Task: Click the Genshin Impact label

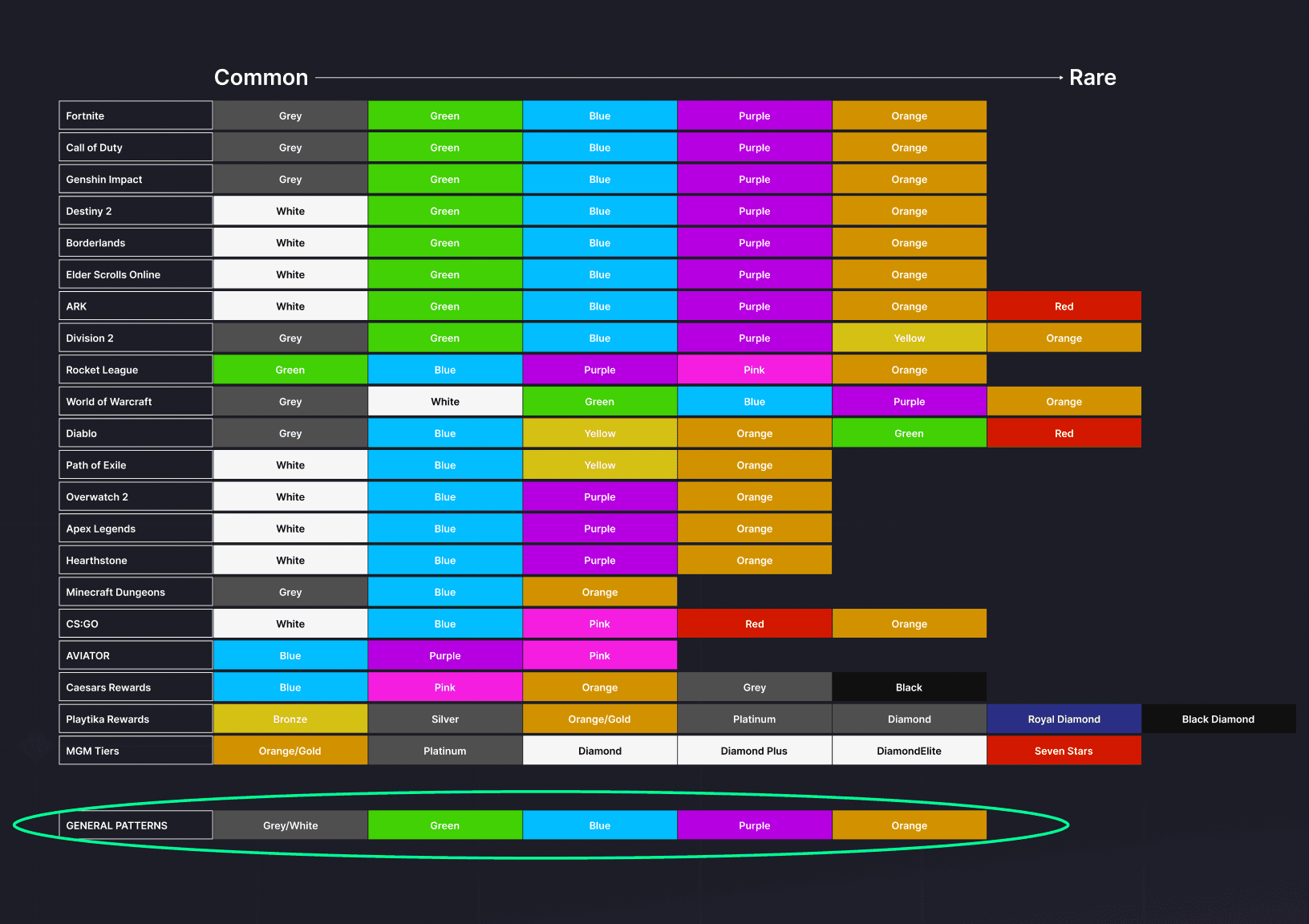Action: (136, 179)
